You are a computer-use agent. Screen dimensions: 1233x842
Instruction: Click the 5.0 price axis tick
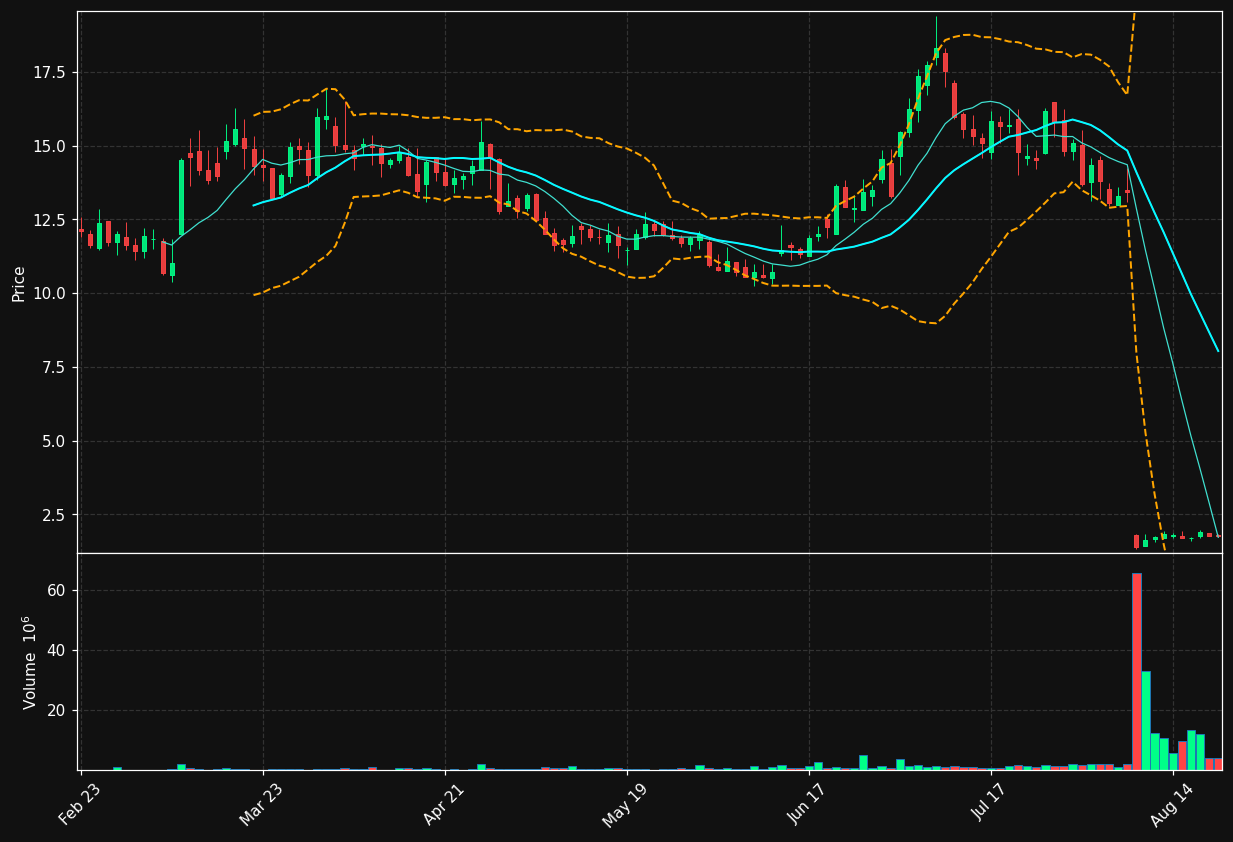(x=55, y=441)
